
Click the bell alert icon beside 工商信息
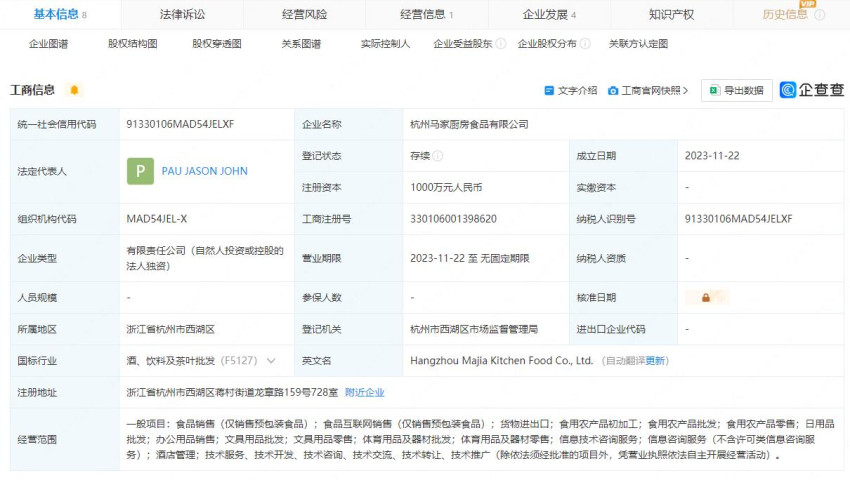tap(74, 90)
